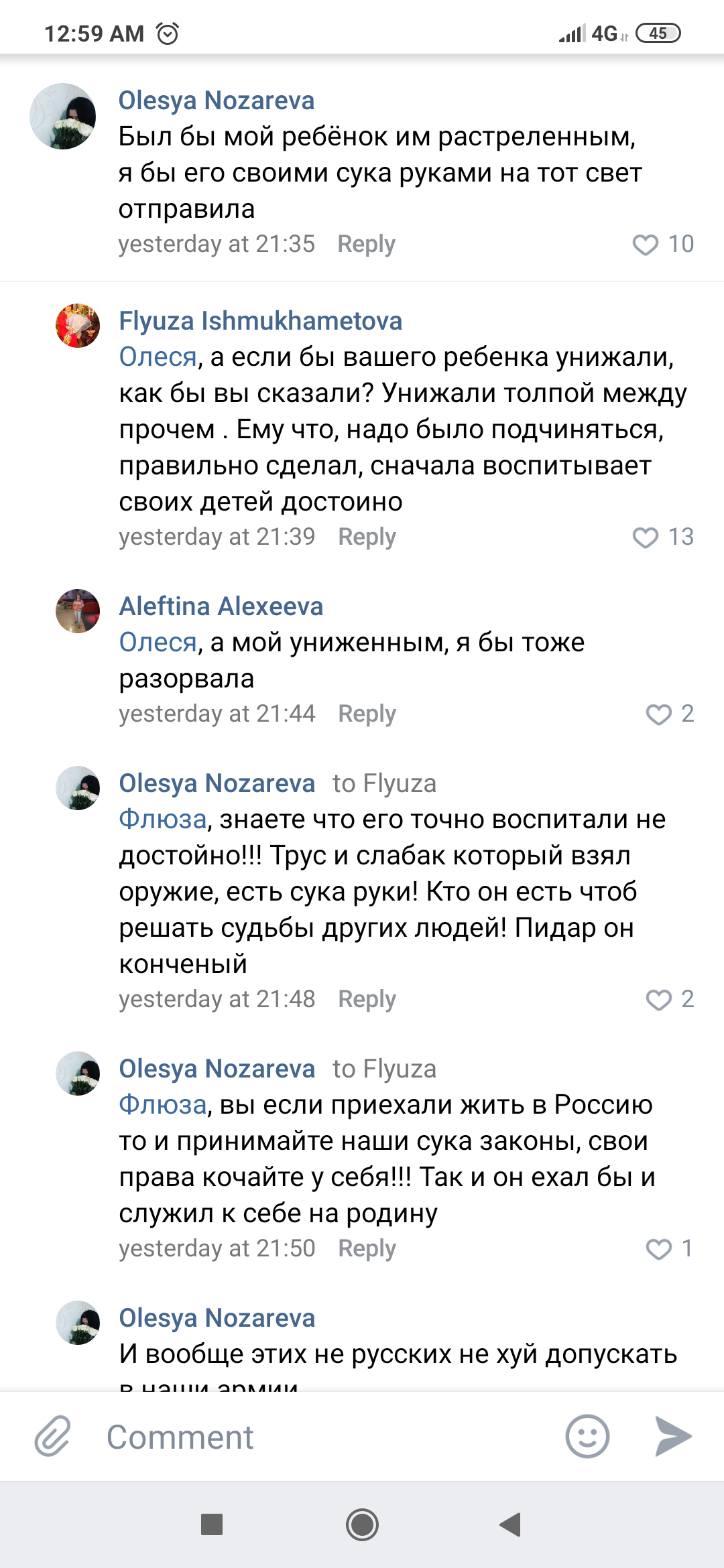
Task: Reply to Aleftina's 21:44 comment
Action: [x=367, y=714]
